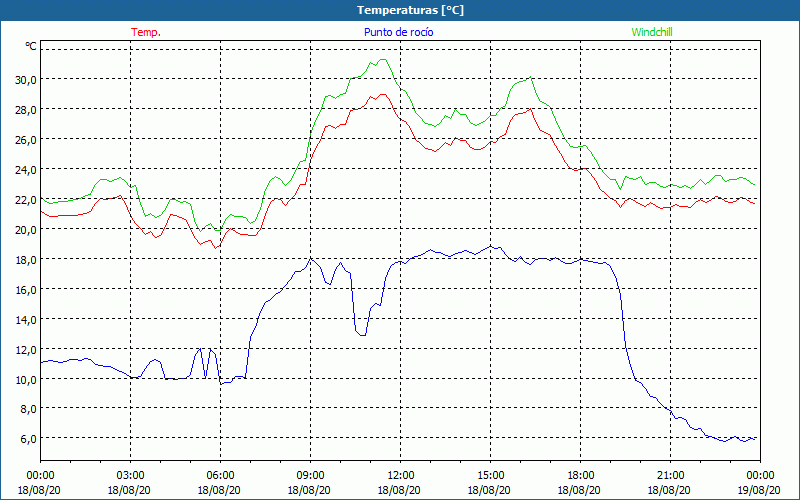The image size is (800, 500).
Task: Click the °C unit label on axis
Action: [31, 46]
